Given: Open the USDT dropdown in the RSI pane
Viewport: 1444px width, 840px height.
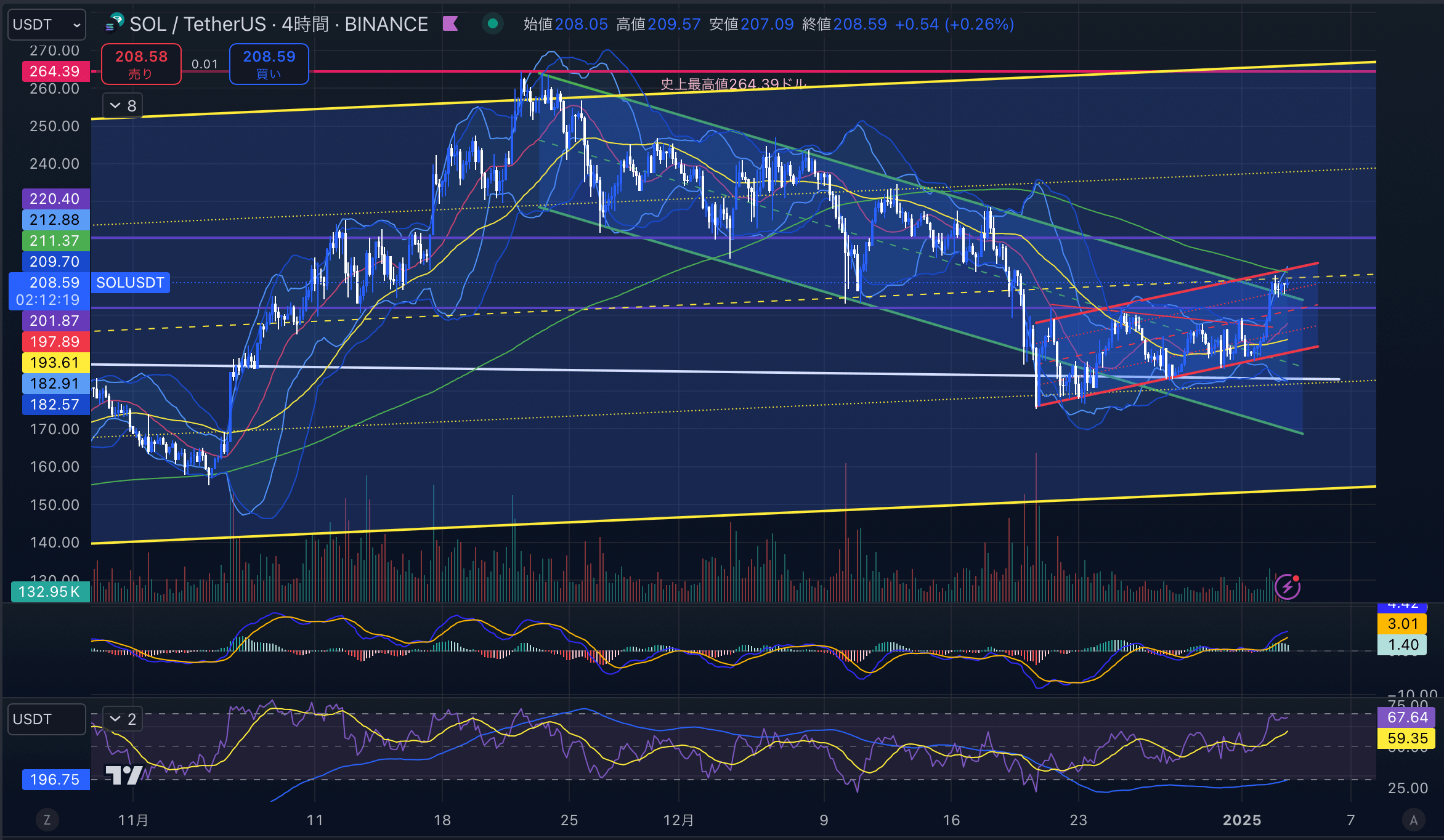Looking at the screenshot, I should click(47, 719).
